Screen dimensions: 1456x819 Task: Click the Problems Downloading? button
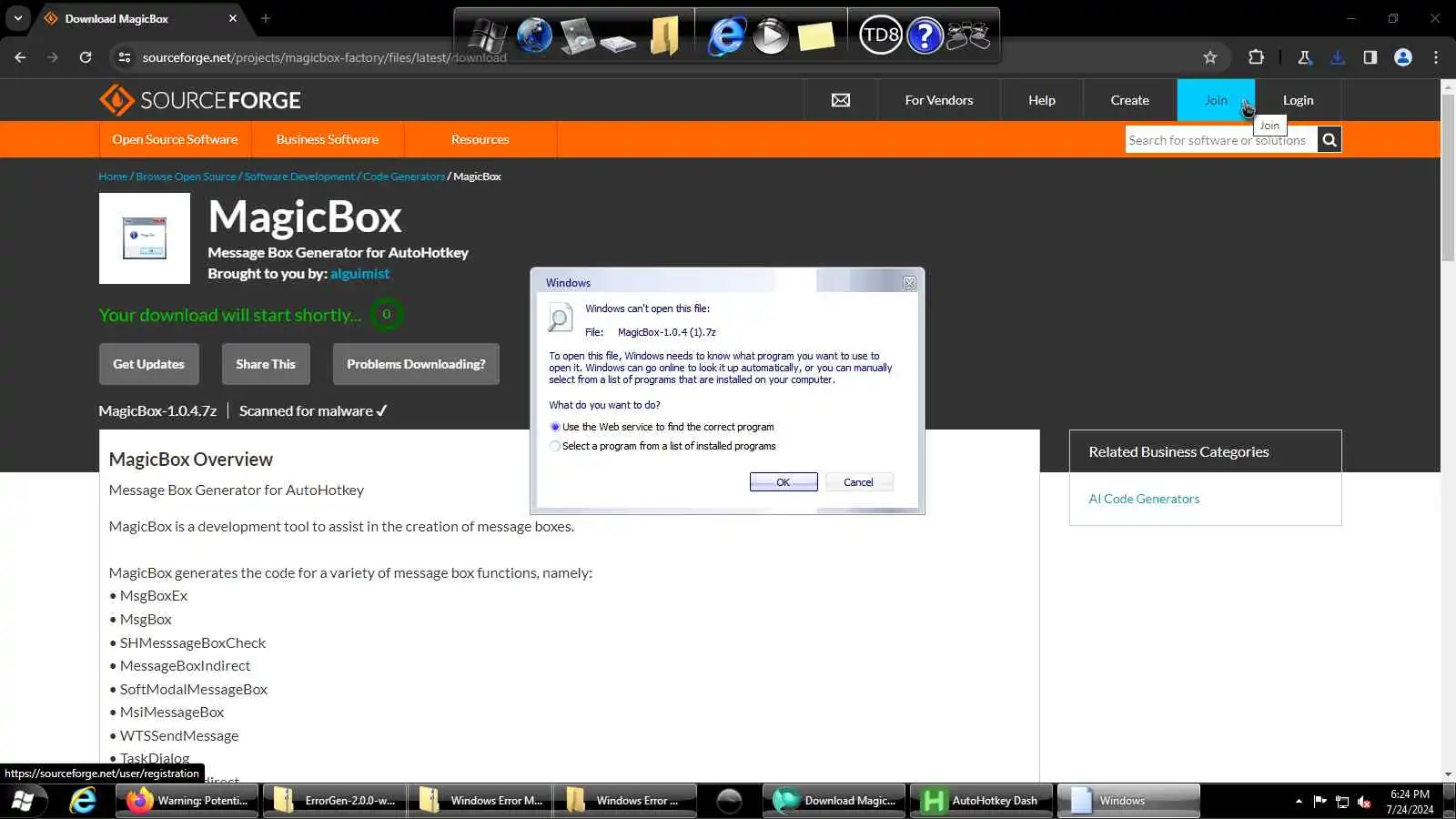click(x=416, y=364)
